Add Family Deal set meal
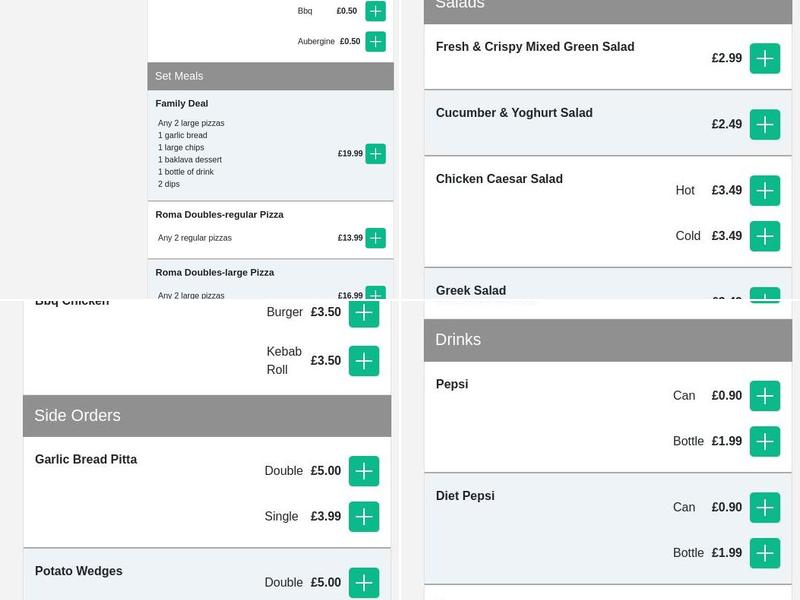Viewport: 800px width, 600px height. [x=375, y=154]
